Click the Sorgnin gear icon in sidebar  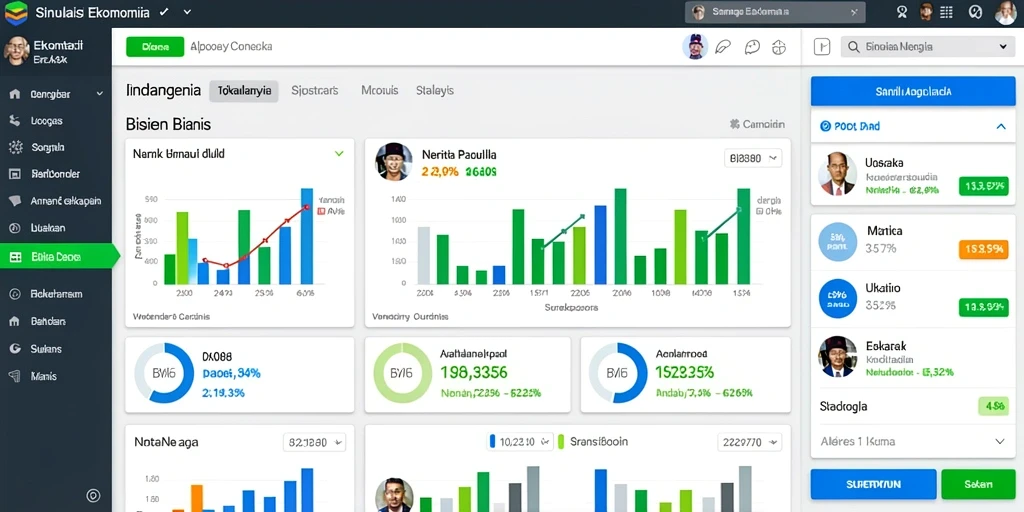(15, 148)
